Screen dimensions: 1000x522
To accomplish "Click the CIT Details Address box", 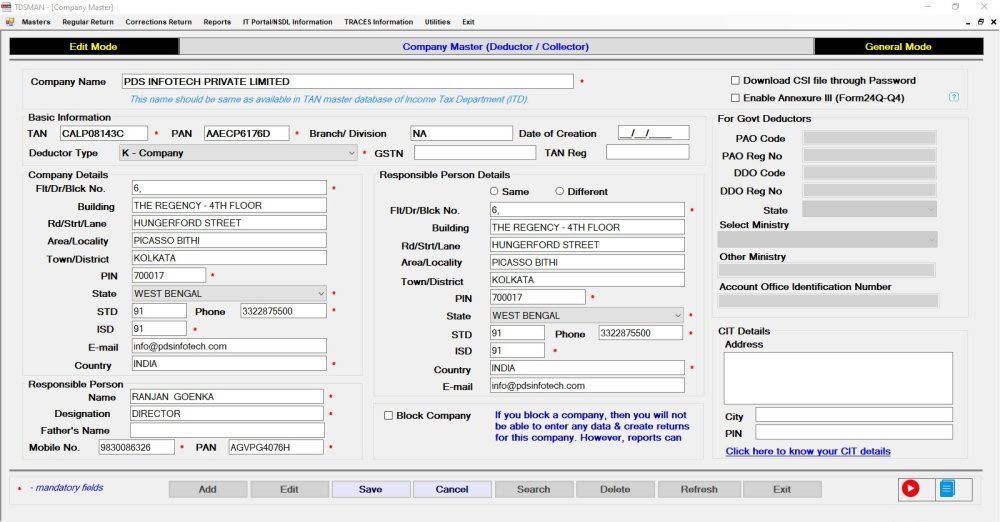I will (x=838, y=378).
